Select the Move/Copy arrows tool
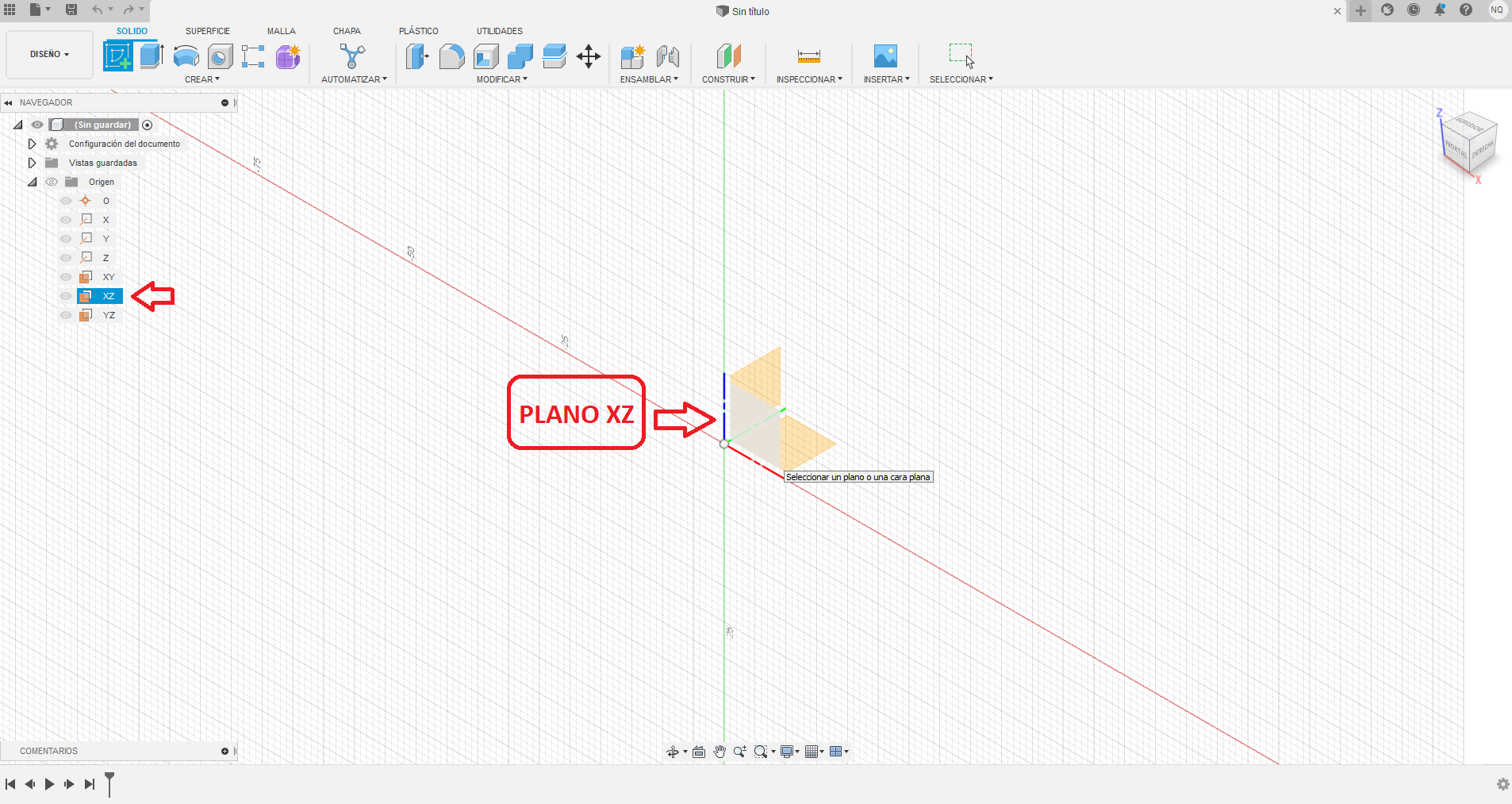The height and width of the screenshot is (804, 1512). point(589,56)
